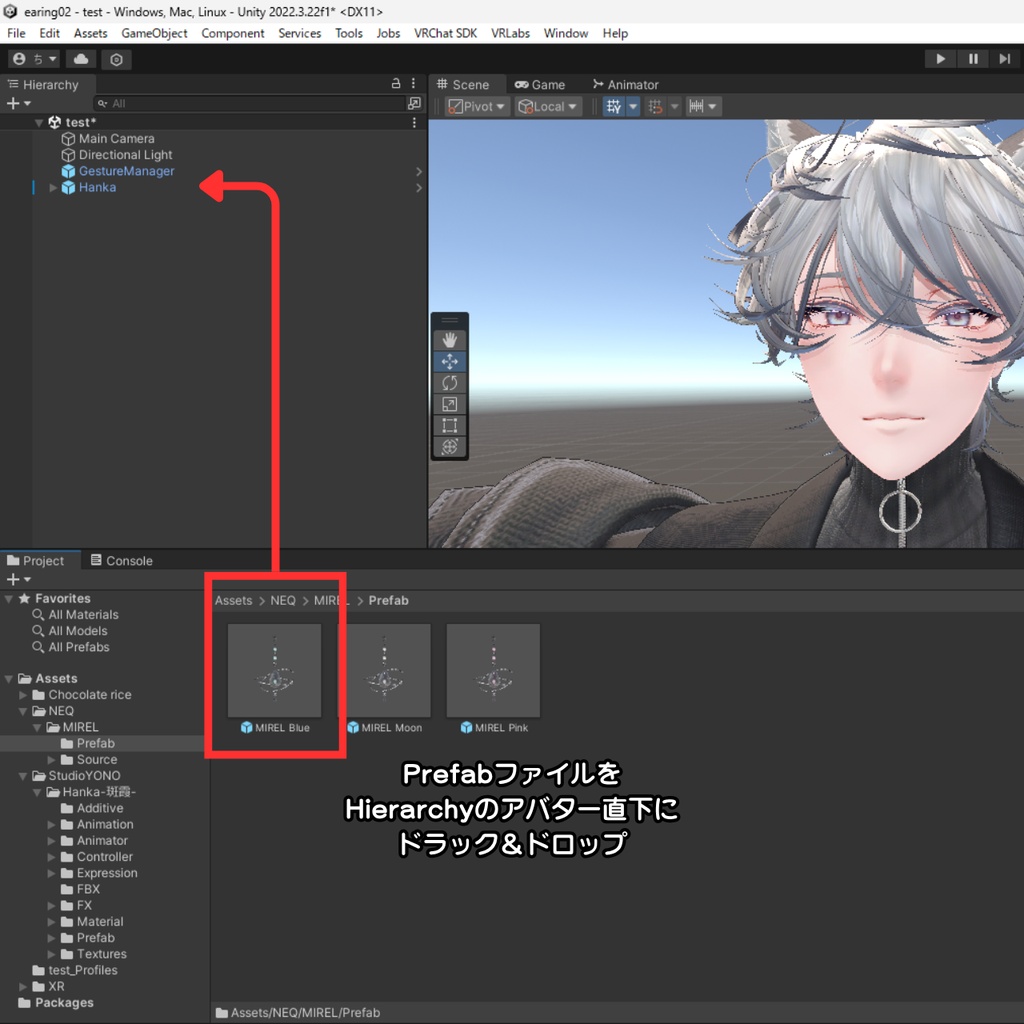Collapse the test scene foldout
Image resolution: width=1024 pixels, height=1024 pixels.
[x=39, y=122]
